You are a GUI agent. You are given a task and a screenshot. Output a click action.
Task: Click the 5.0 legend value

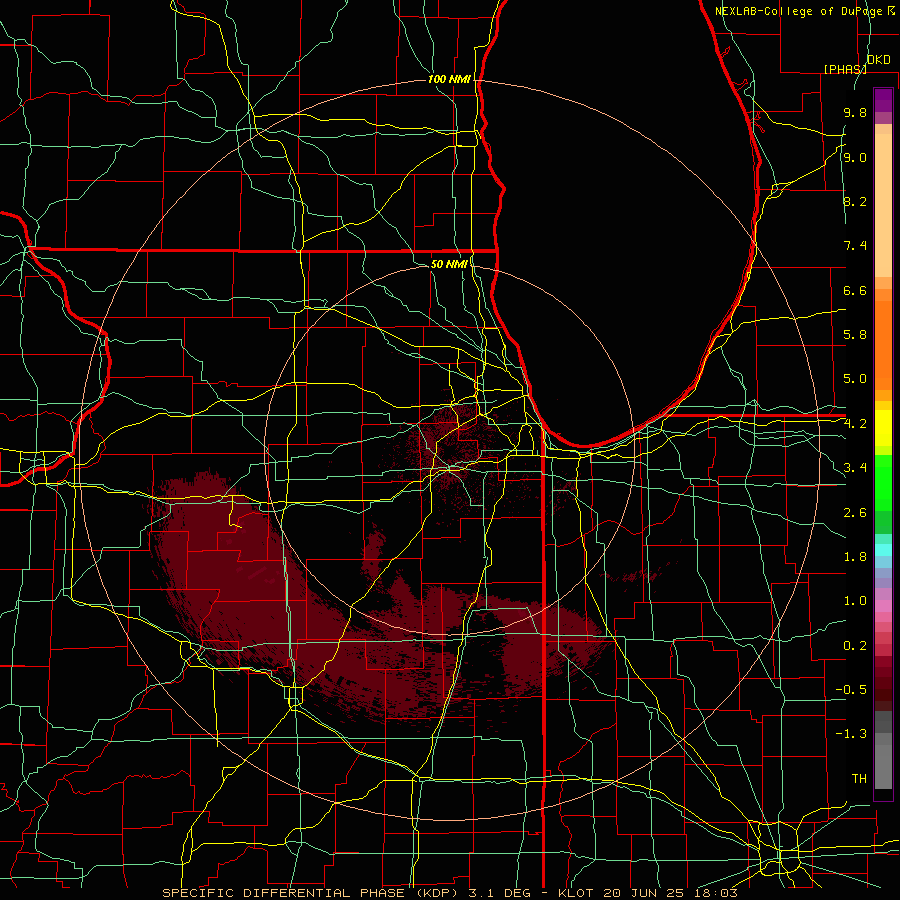tap(855, 379)
